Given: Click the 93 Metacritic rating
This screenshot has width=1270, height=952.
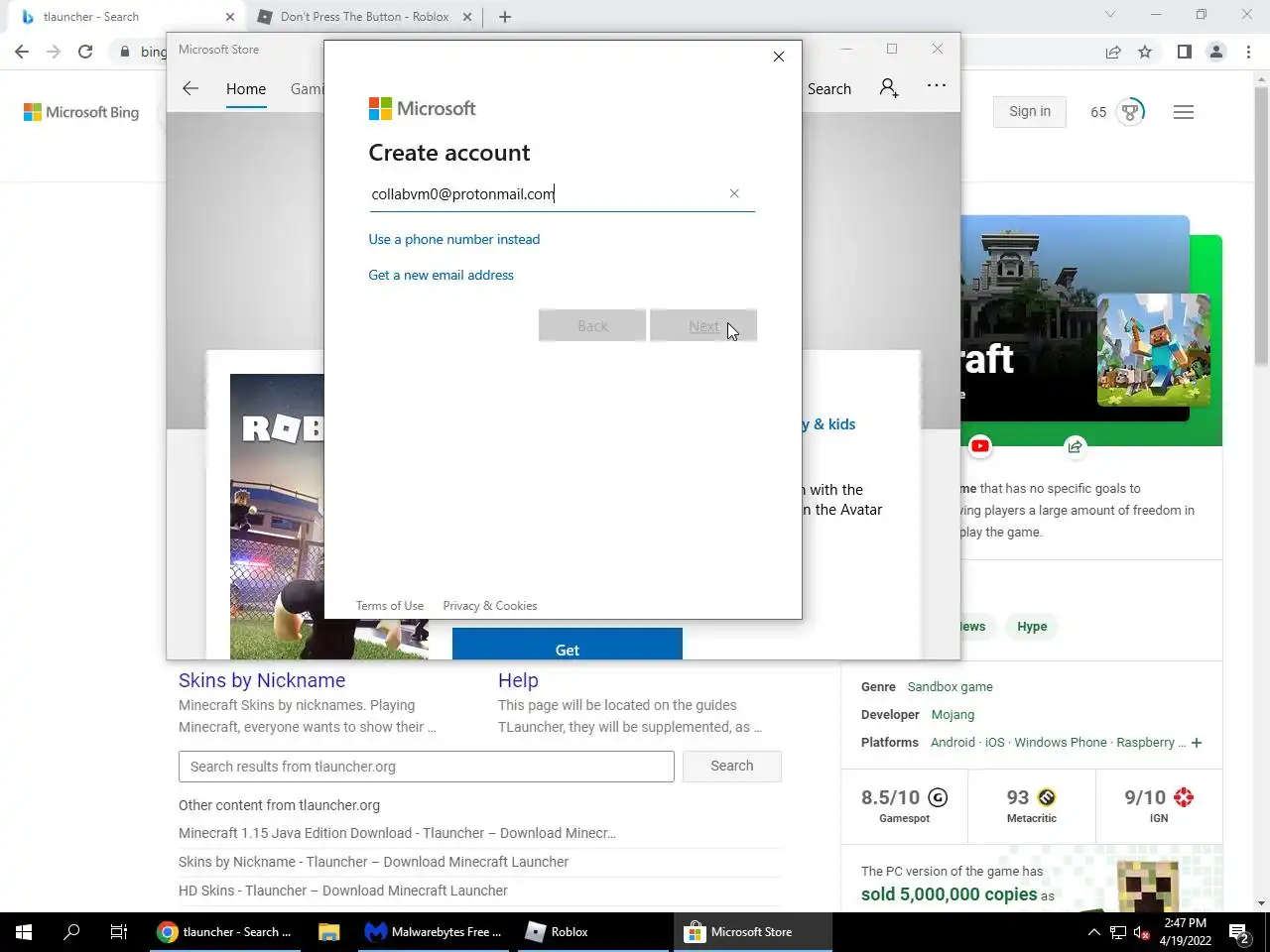Looking at the screenshot, I should [1032, 804].
